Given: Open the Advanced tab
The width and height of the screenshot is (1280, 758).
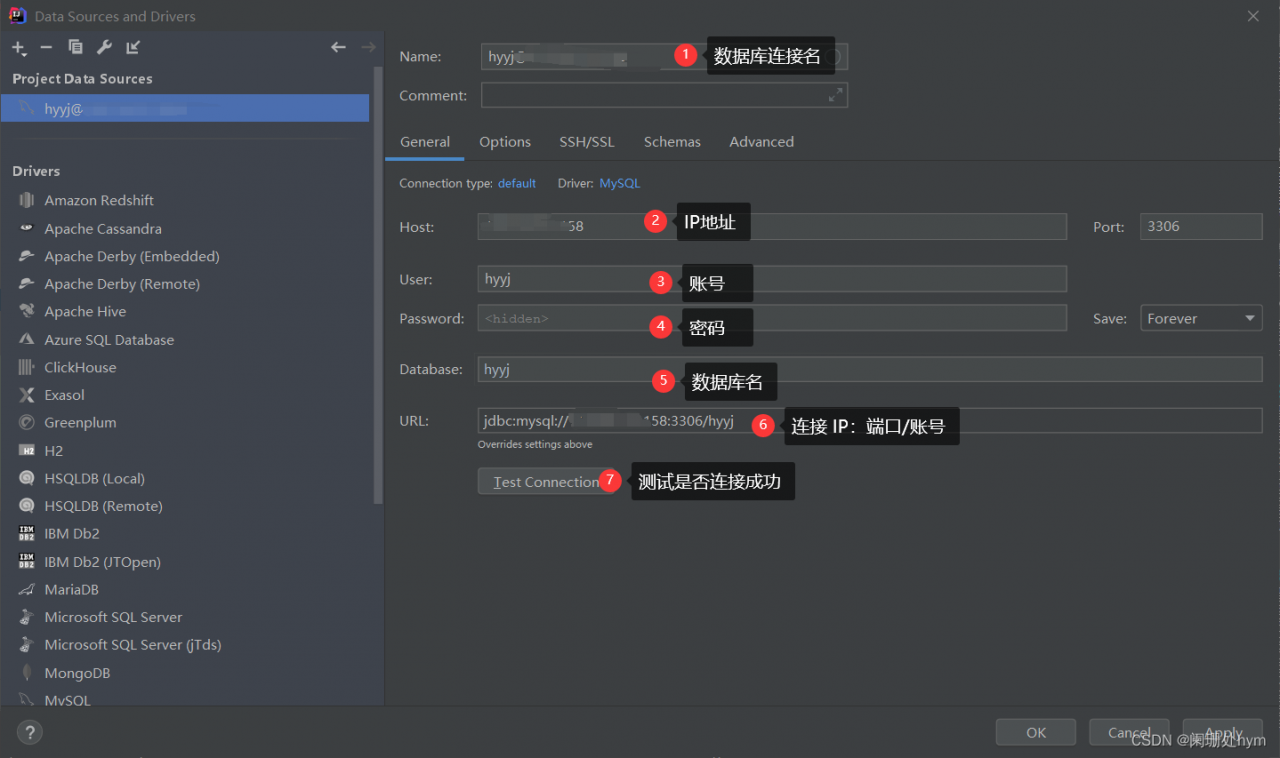Looking at the screenshot, I should click(761, 142).
